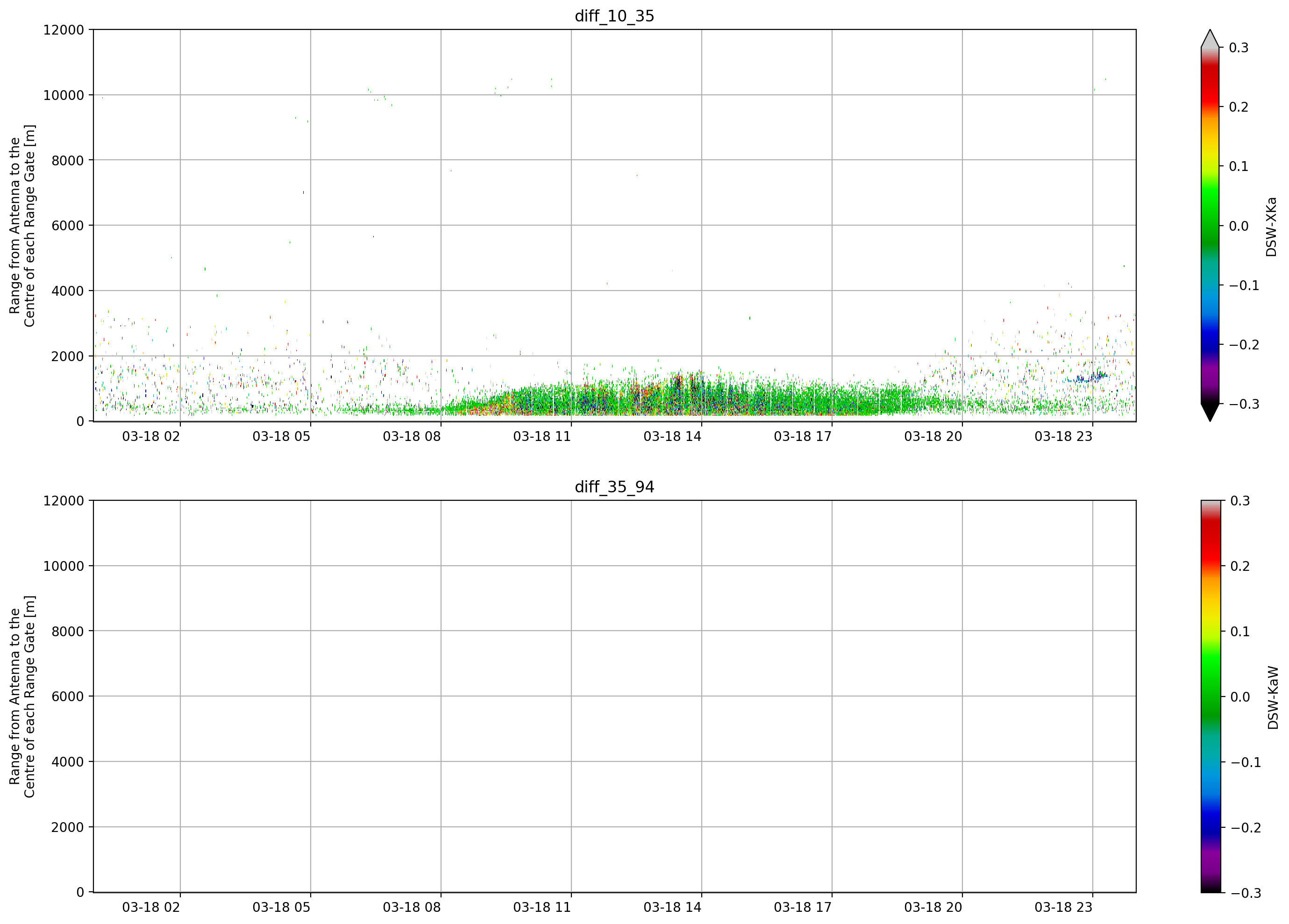Click the 2000 y-tick of diff_10_35
Image resolution: width=1289 pixels, height=924 pixels.
(68, 356)
